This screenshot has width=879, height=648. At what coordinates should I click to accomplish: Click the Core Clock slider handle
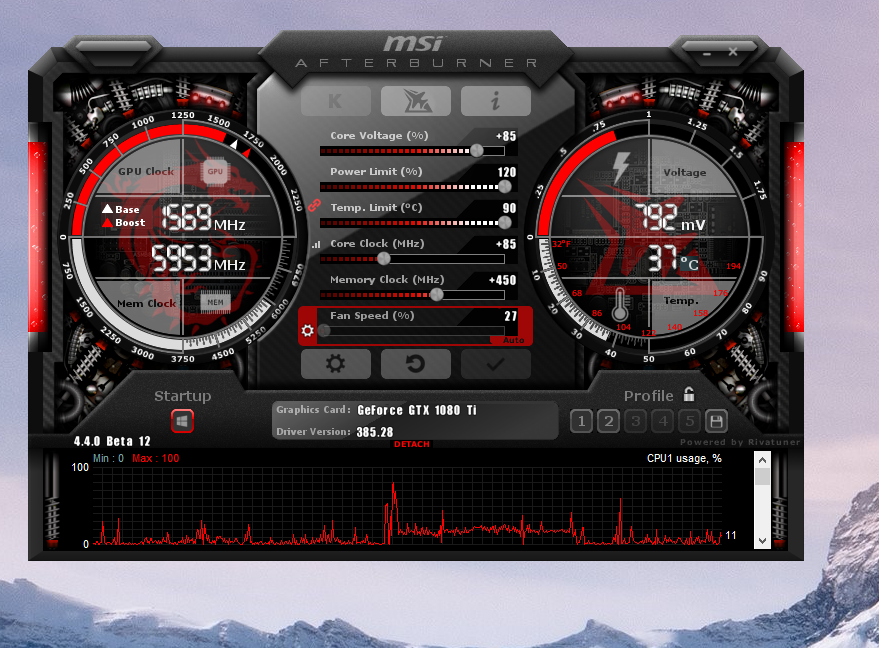[383, 258]
